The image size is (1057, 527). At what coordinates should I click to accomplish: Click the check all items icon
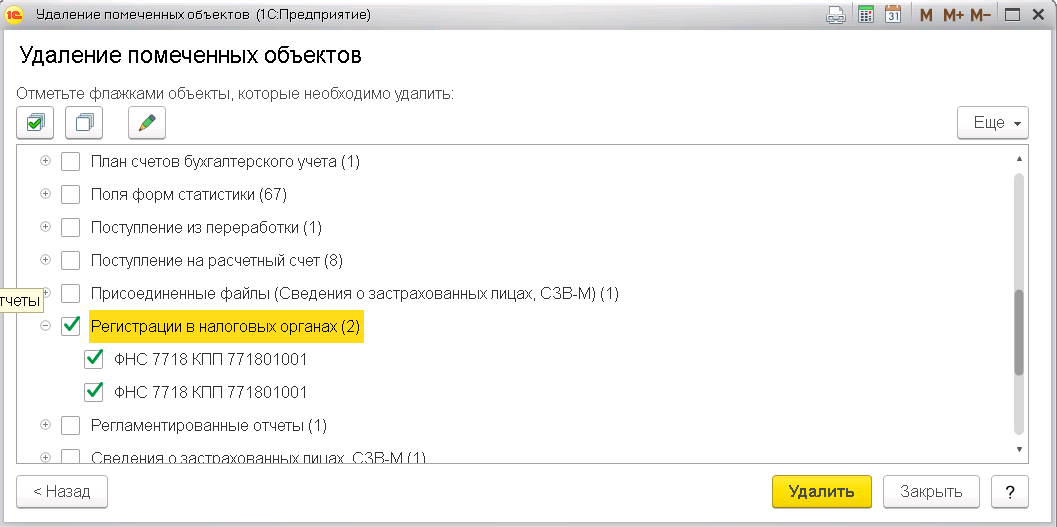(x=35, y=123)
